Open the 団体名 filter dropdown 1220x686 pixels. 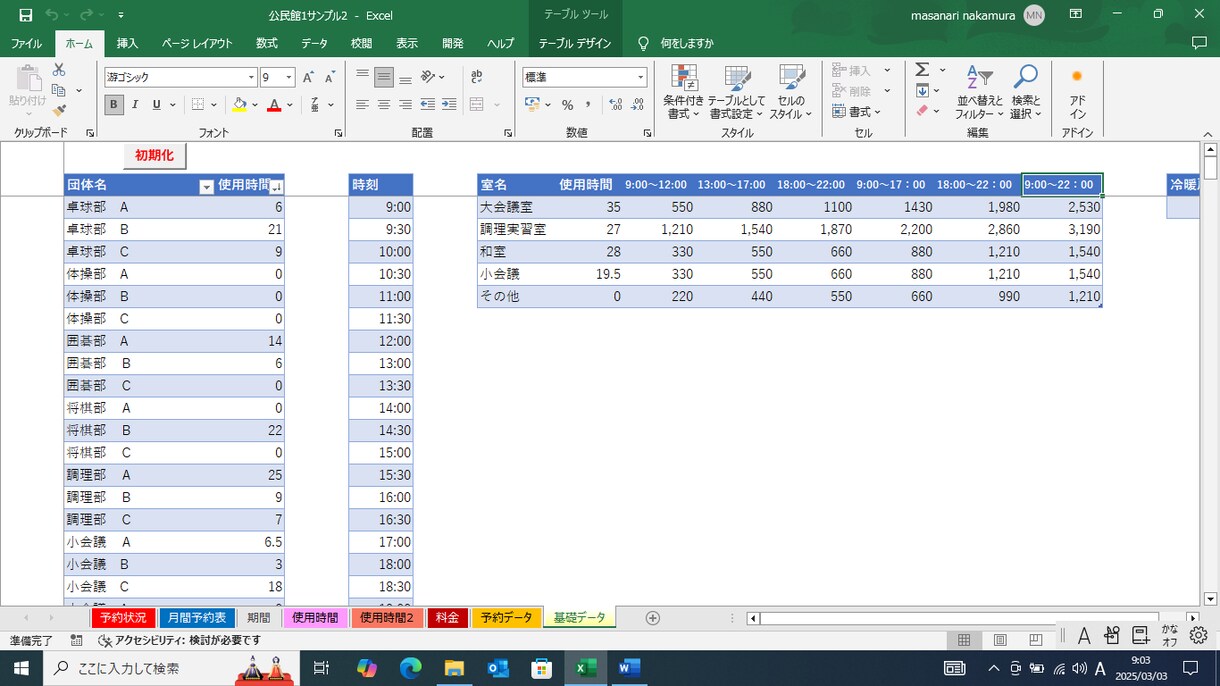pyautogui.click(x=206, y=186)
